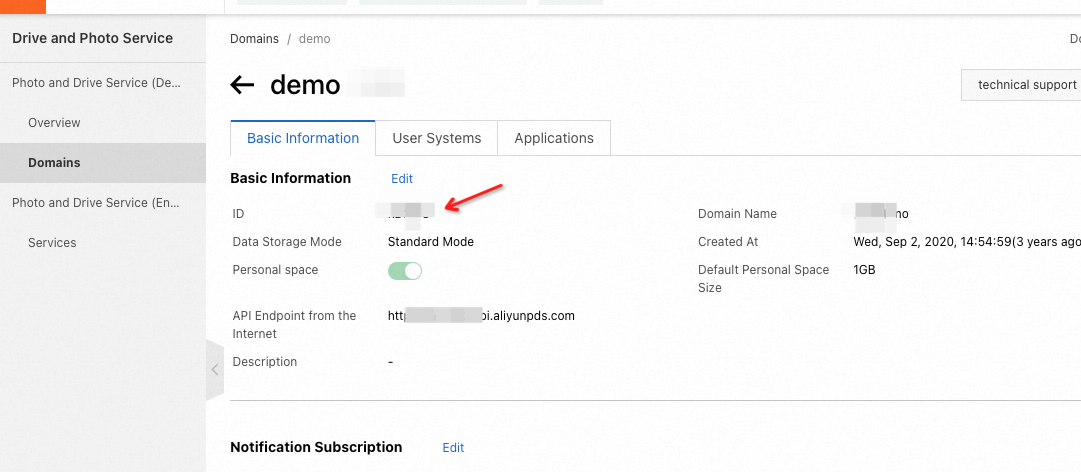Image resolution: width=1081 pixels, height=472 pixels.
Task: Open Overview in the sidebar
Action: (x=54, y=123)
